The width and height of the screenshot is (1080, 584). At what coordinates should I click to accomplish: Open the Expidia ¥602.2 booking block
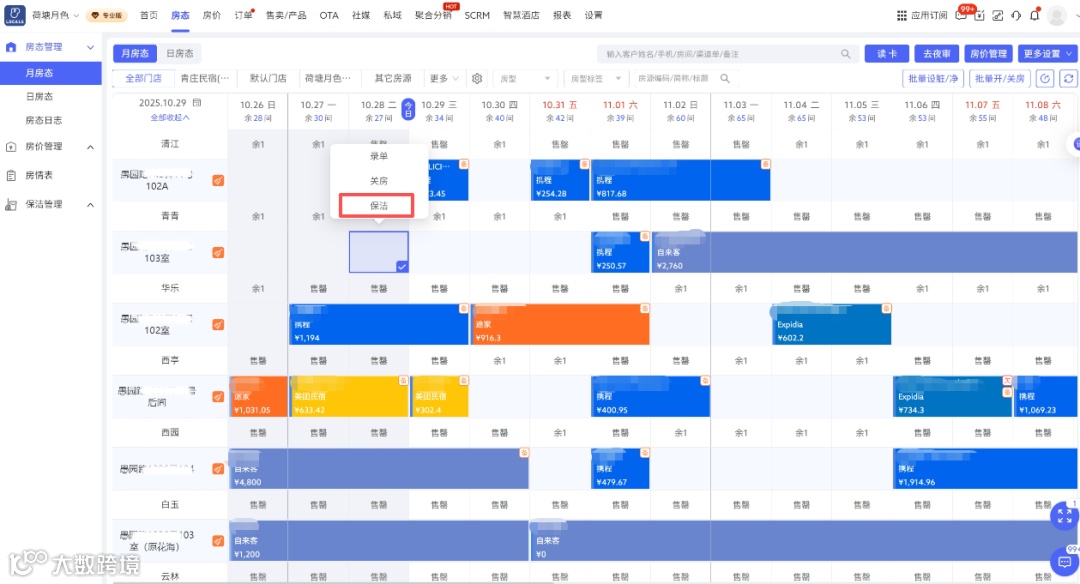pos(831,324)
